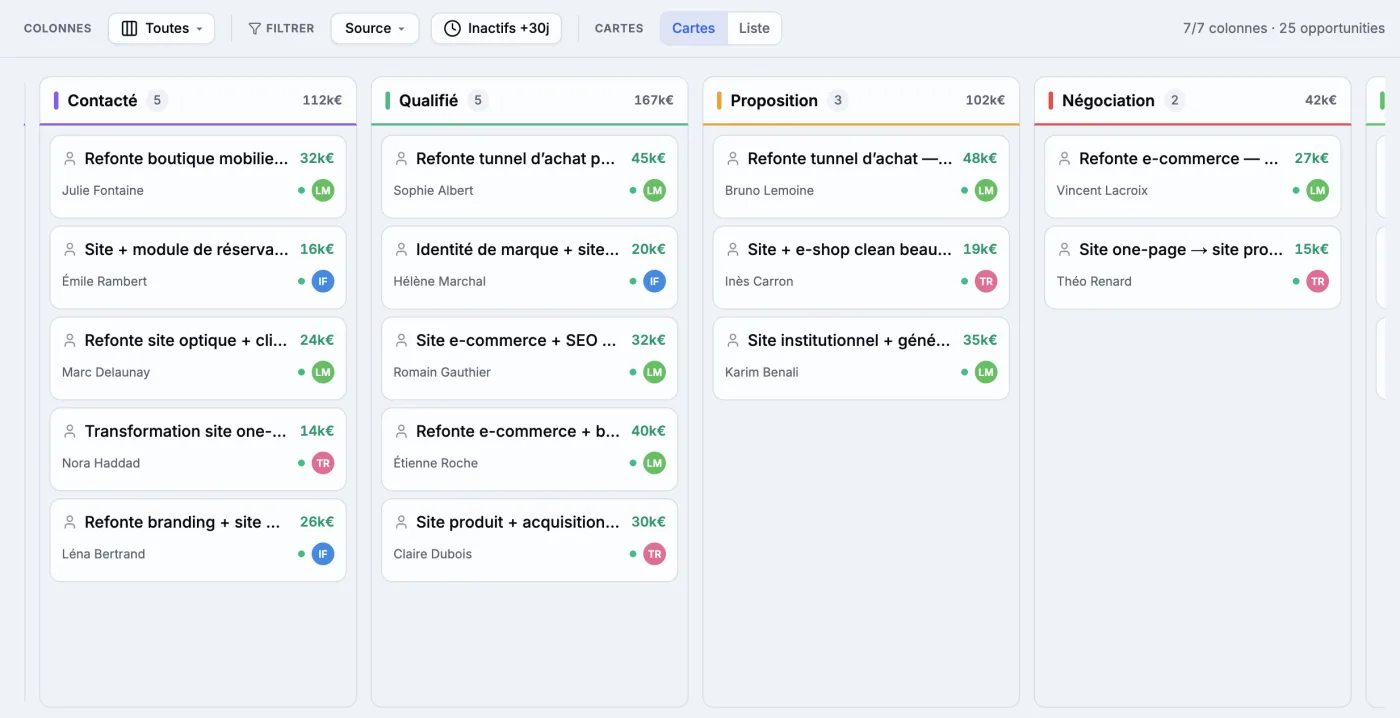Viewport: 1400px width, 718px height.
Task: Click person icon on Refonte branding + site card
Action: coord(70,522)
